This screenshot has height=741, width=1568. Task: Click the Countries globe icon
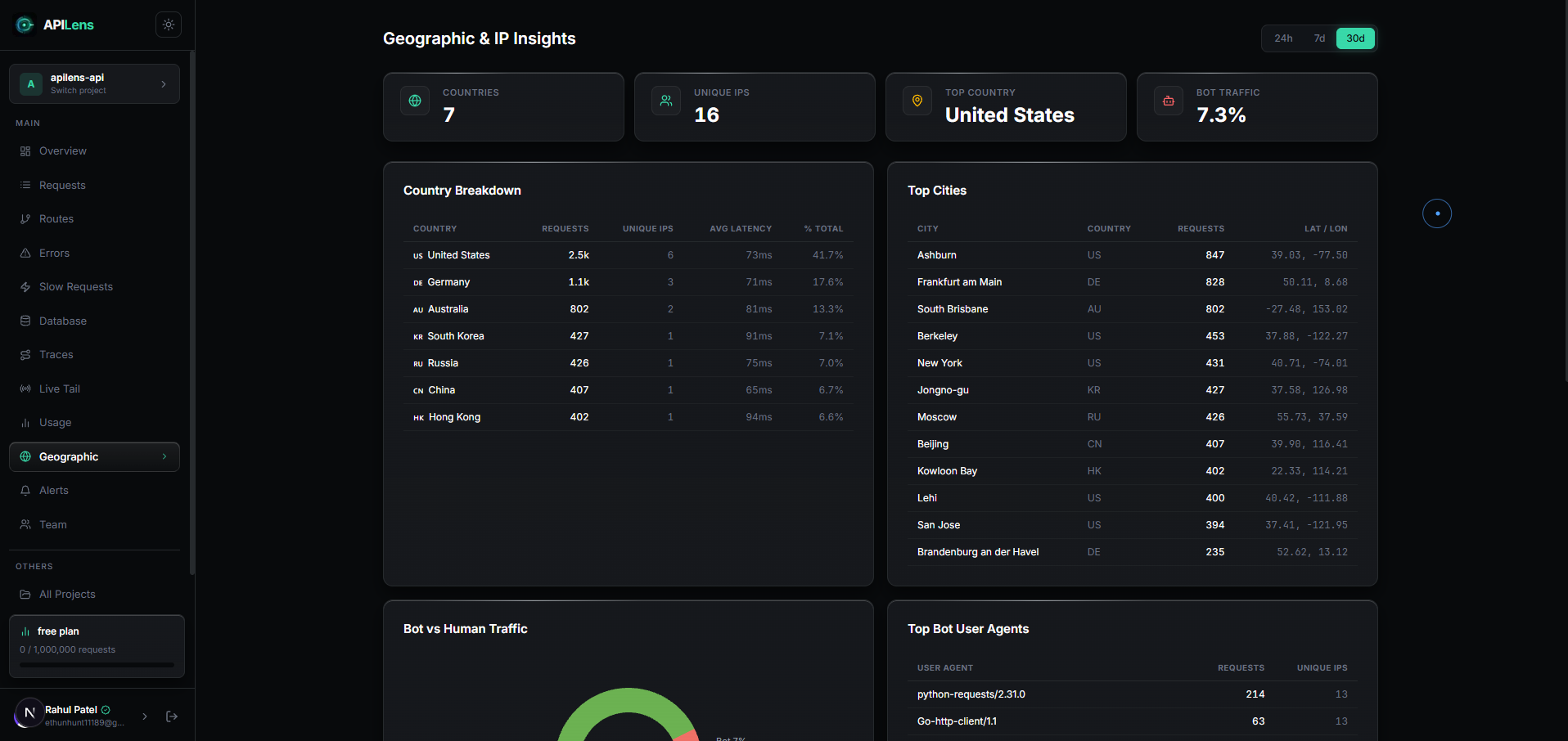tap(415, 101)
